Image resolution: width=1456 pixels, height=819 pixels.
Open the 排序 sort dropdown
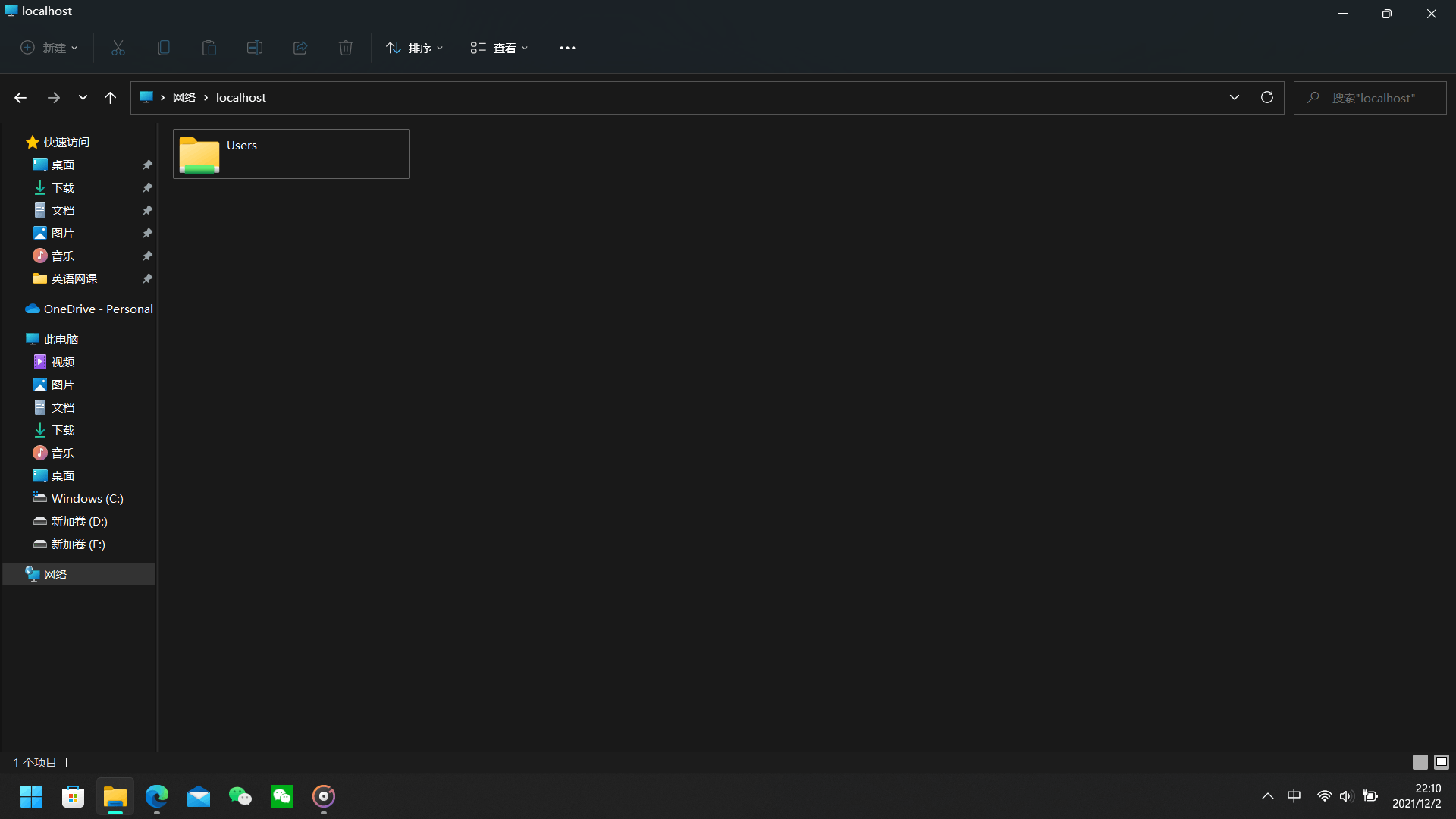(415, 48)
